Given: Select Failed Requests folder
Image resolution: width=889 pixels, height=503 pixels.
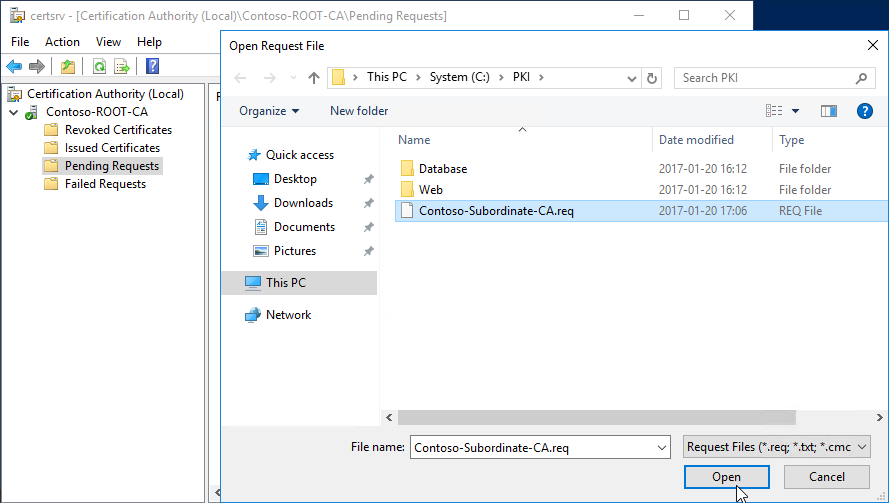Looking at the screenshot, I should [x=105, y=184].
